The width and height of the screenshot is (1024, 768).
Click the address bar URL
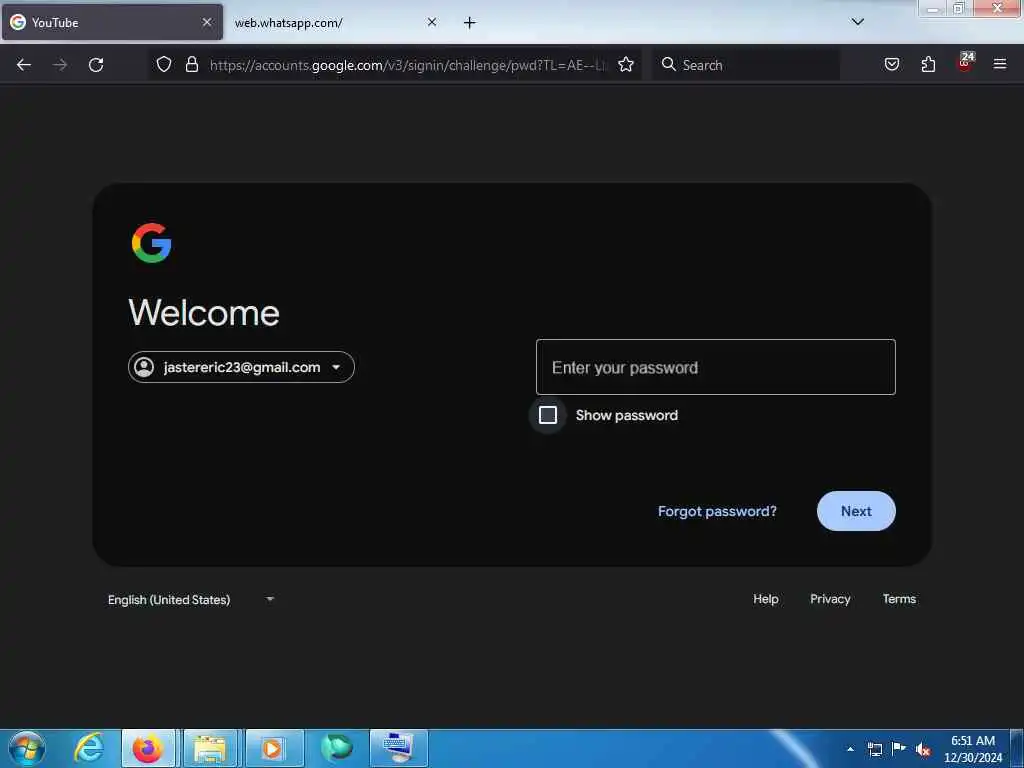408,65
